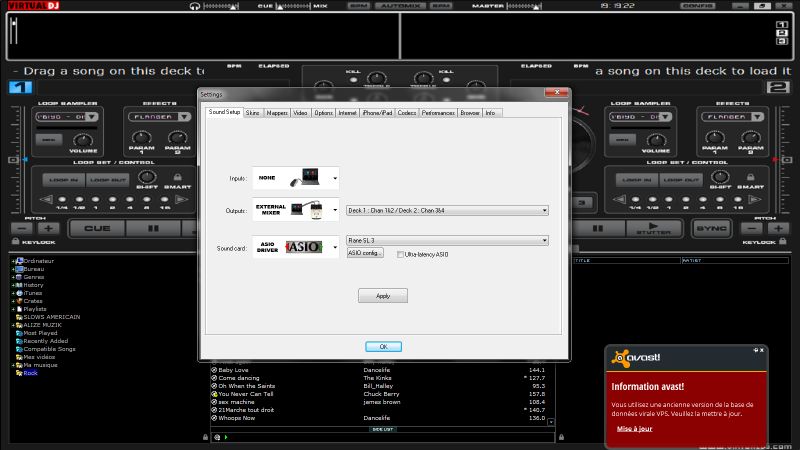The height and width of the screenshot is (450, 800).
Task: Click the External Mixer outputs image
Action: tap(295, 210)
